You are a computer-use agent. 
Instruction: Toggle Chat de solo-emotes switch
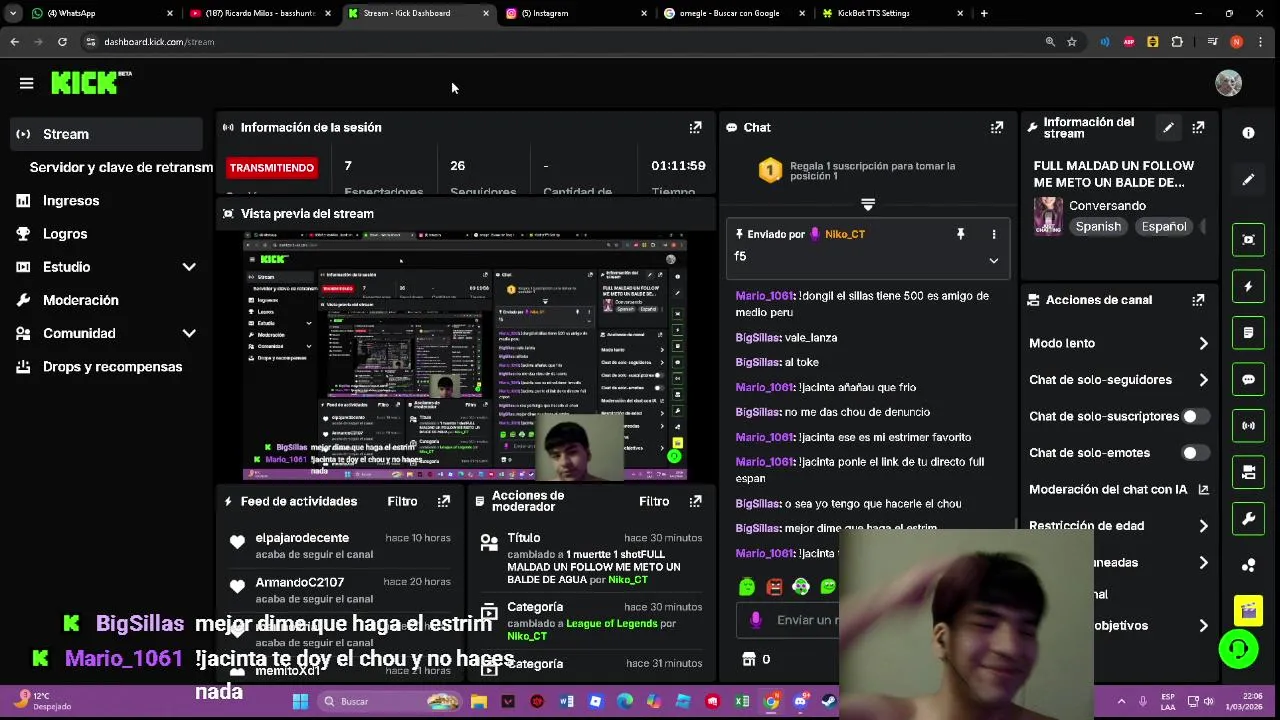[1195, 453]
